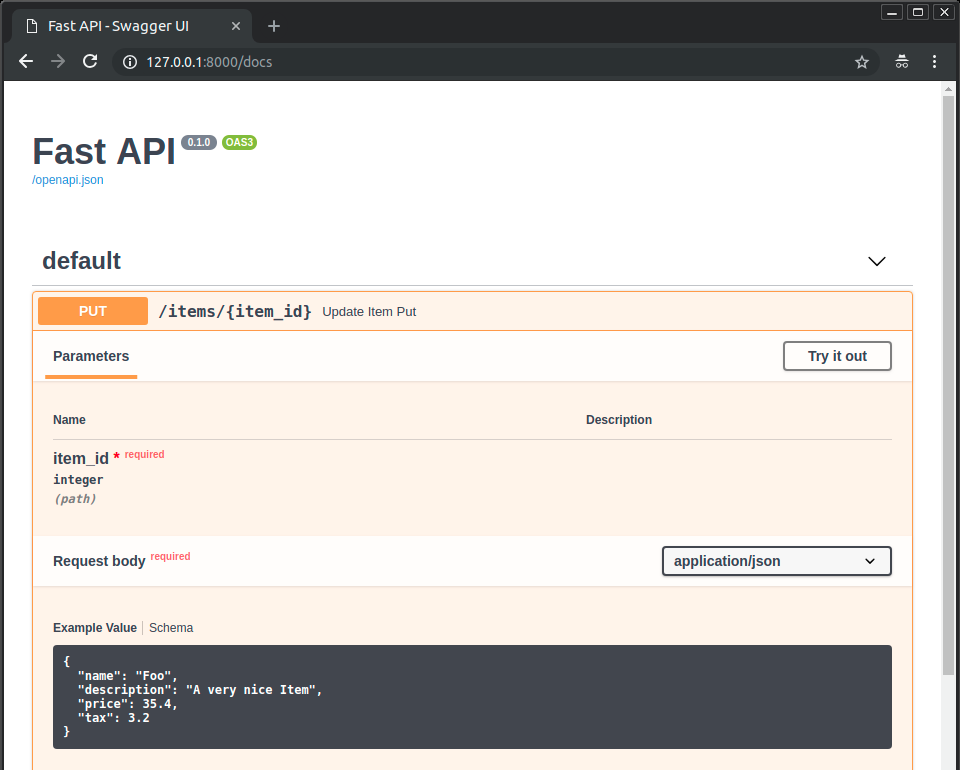Click the browser back arrow

(26, 61)
